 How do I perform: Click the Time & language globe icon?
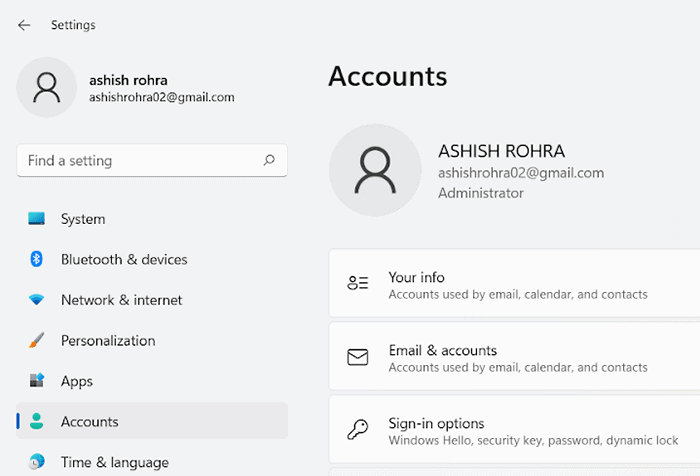(x=37, y=461)
